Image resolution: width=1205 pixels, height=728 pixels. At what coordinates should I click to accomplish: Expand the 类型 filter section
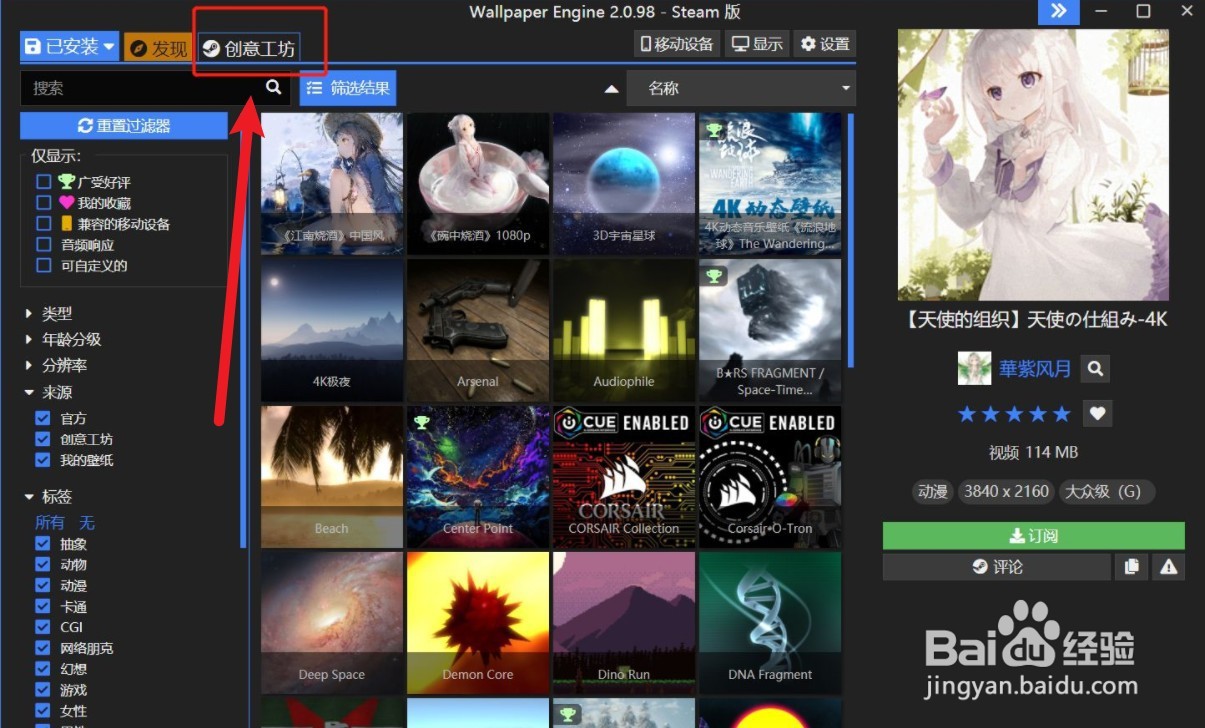tap(49, 313)
